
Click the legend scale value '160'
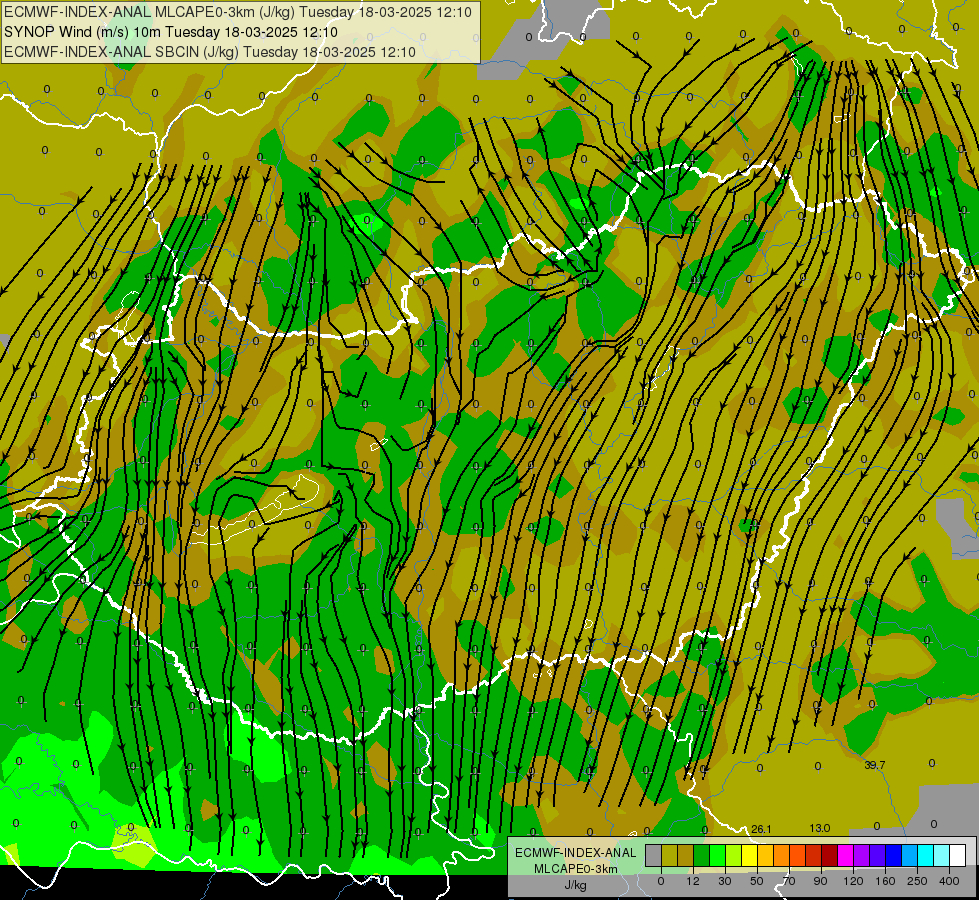[885, 881]
